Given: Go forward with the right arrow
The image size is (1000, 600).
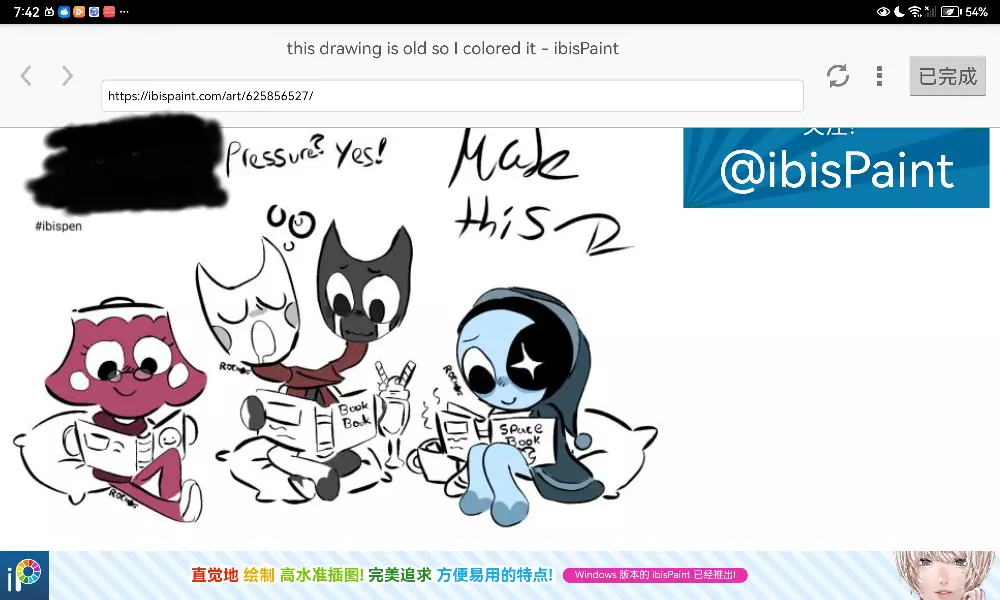Looking at the screenshot, I should (x=67, y=76).
